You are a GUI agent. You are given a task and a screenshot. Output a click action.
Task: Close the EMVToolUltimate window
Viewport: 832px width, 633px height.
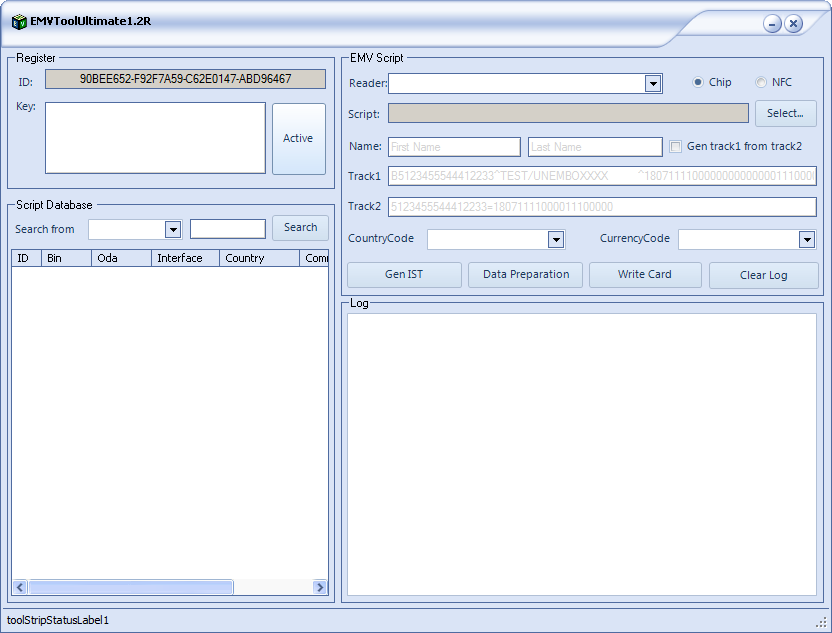[793, 23]
